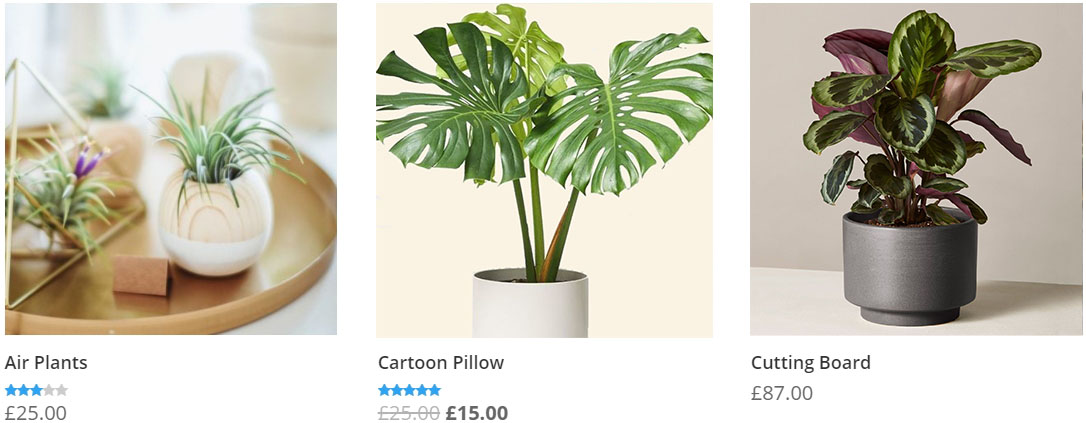Go to the Cartoon Pillow product page
Screen dimensions: 1086x423
(x=441, y=362)
